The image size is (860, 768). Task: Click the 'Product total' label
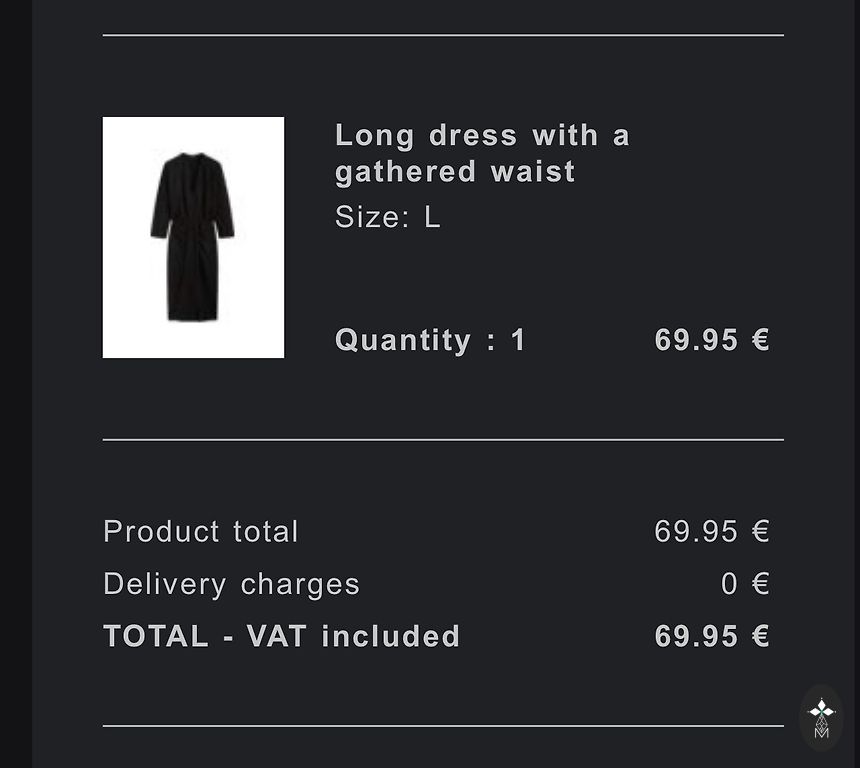coord(200,531)
